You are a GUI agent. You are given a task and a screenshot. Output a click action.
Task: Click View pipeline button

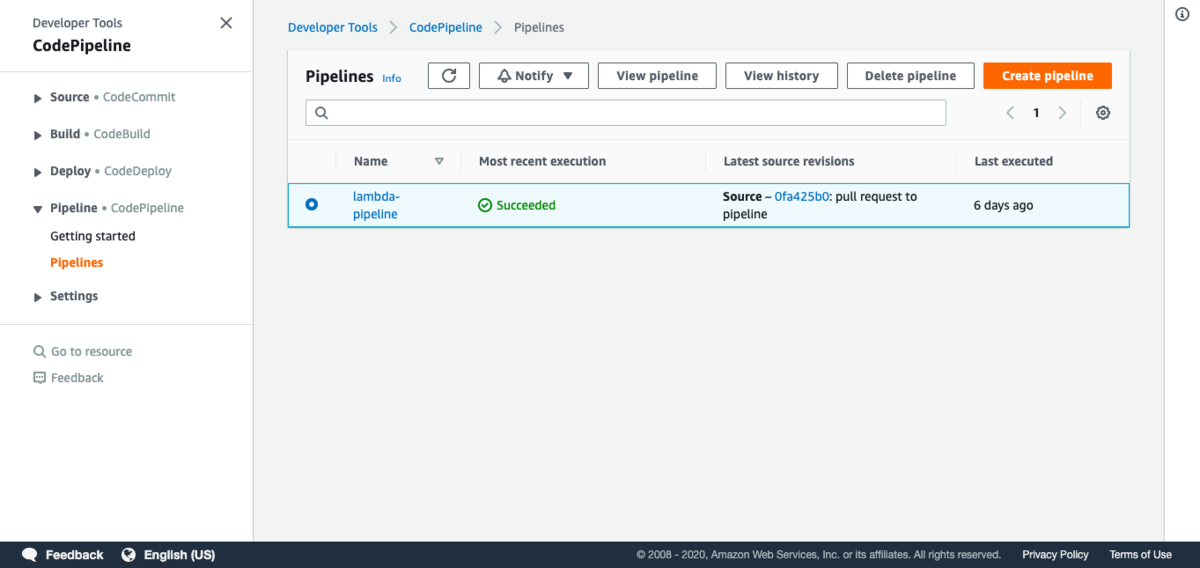pos(657,76)
